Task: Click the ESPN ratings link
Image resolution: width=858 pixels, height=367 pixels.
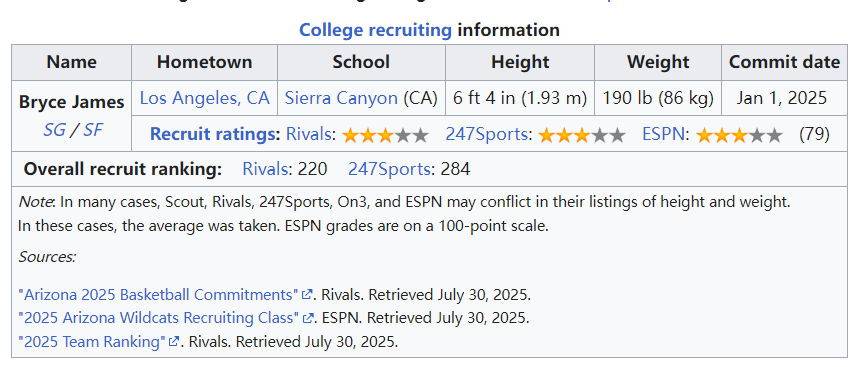Action: click(663, 134)
